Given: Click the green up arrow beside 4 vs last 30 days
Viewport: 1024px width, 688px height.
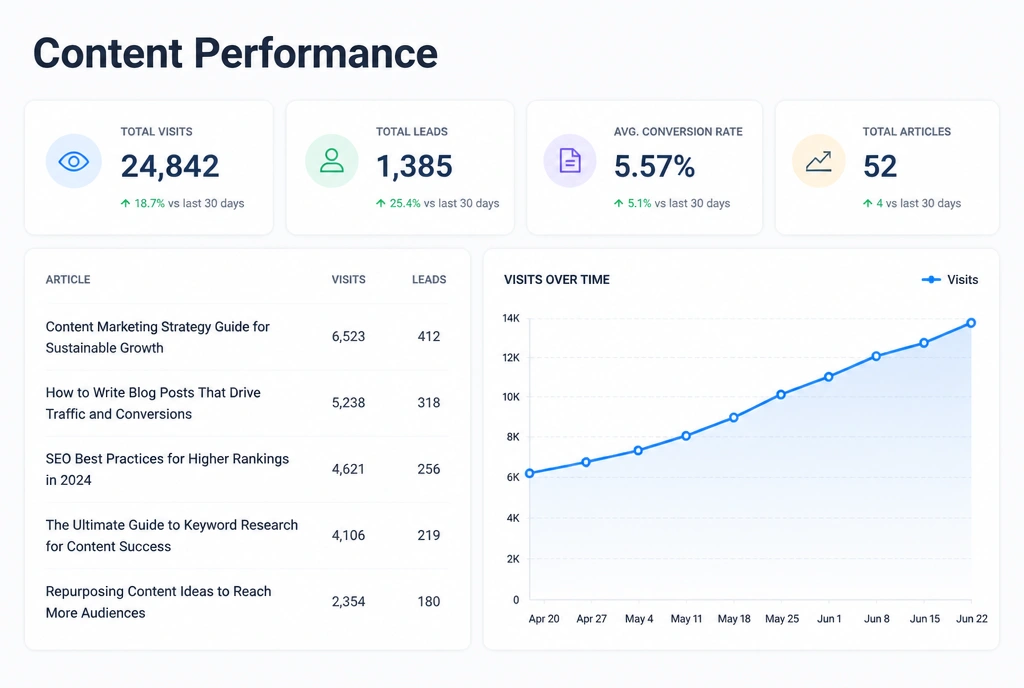Looking at the screenshot, I should tap(867, 204).
